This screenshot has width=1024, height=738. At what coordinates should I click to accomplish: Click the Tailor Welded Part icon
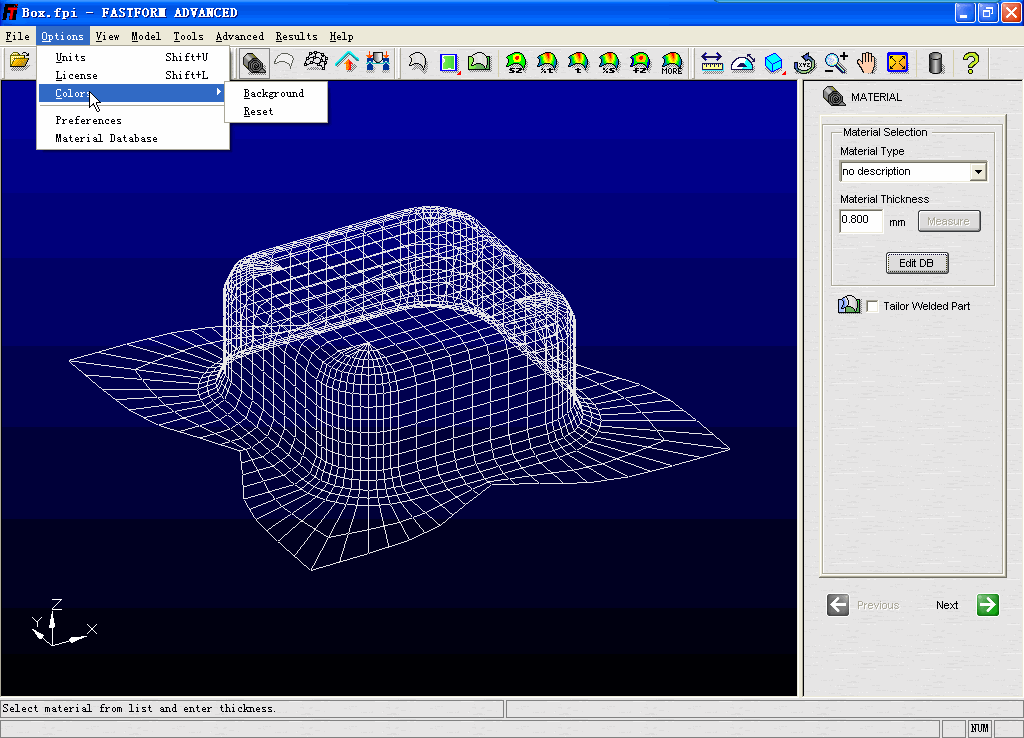849,305
